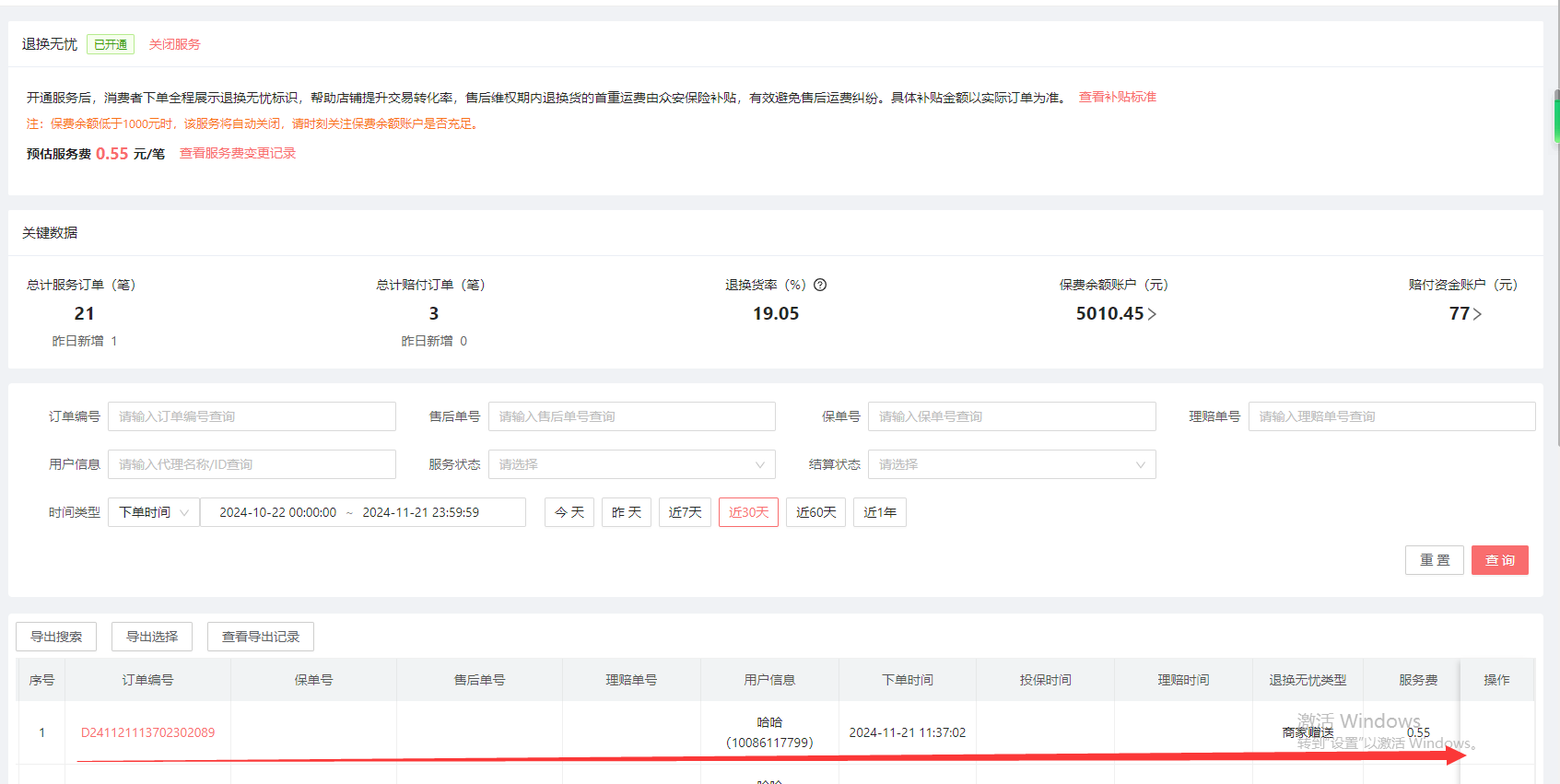1560x784 pixels.
Task: Select the 今天 quick date range
Action: 569,512
